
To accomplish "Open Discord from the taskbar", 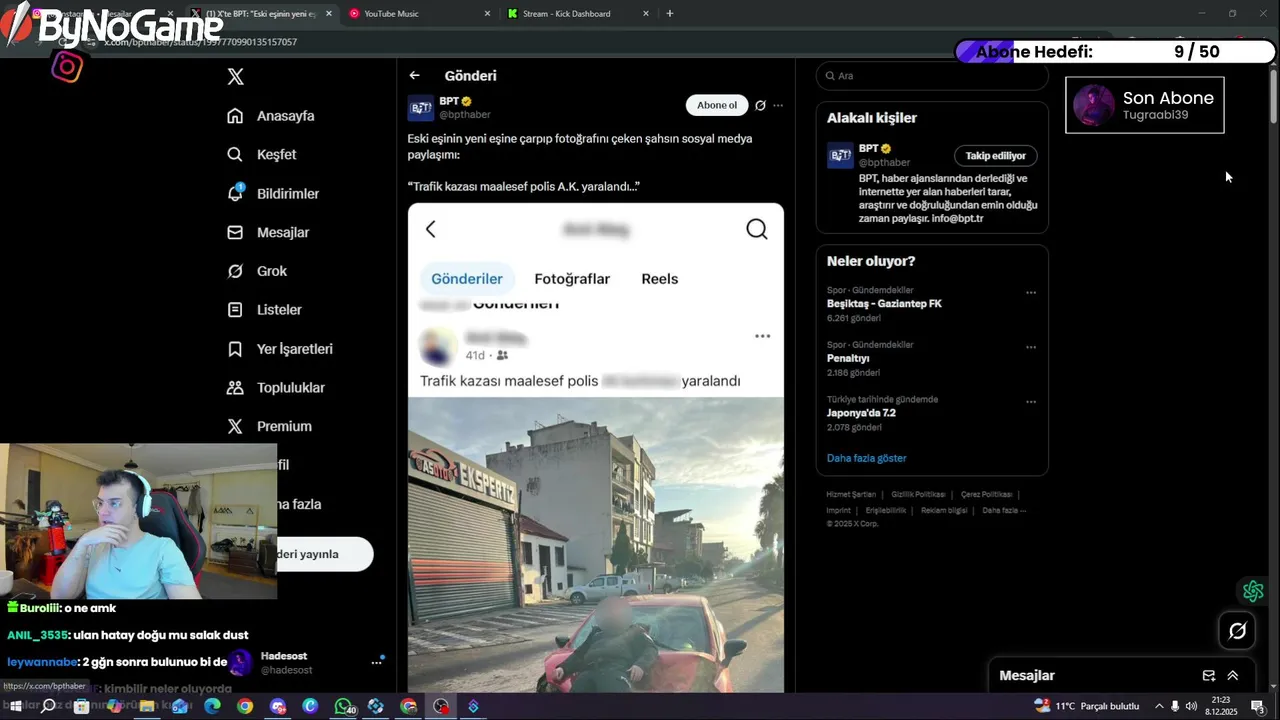I will 278,706.
